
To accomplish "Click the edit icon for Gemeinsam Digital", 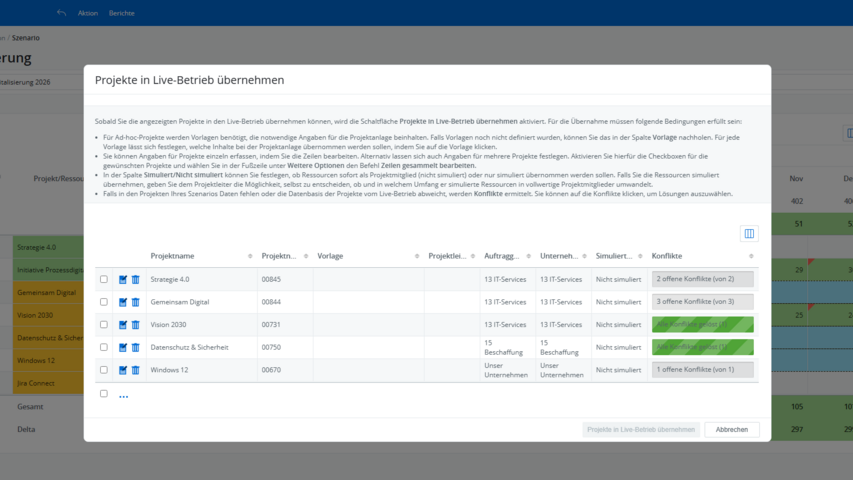I will (123, 302).
